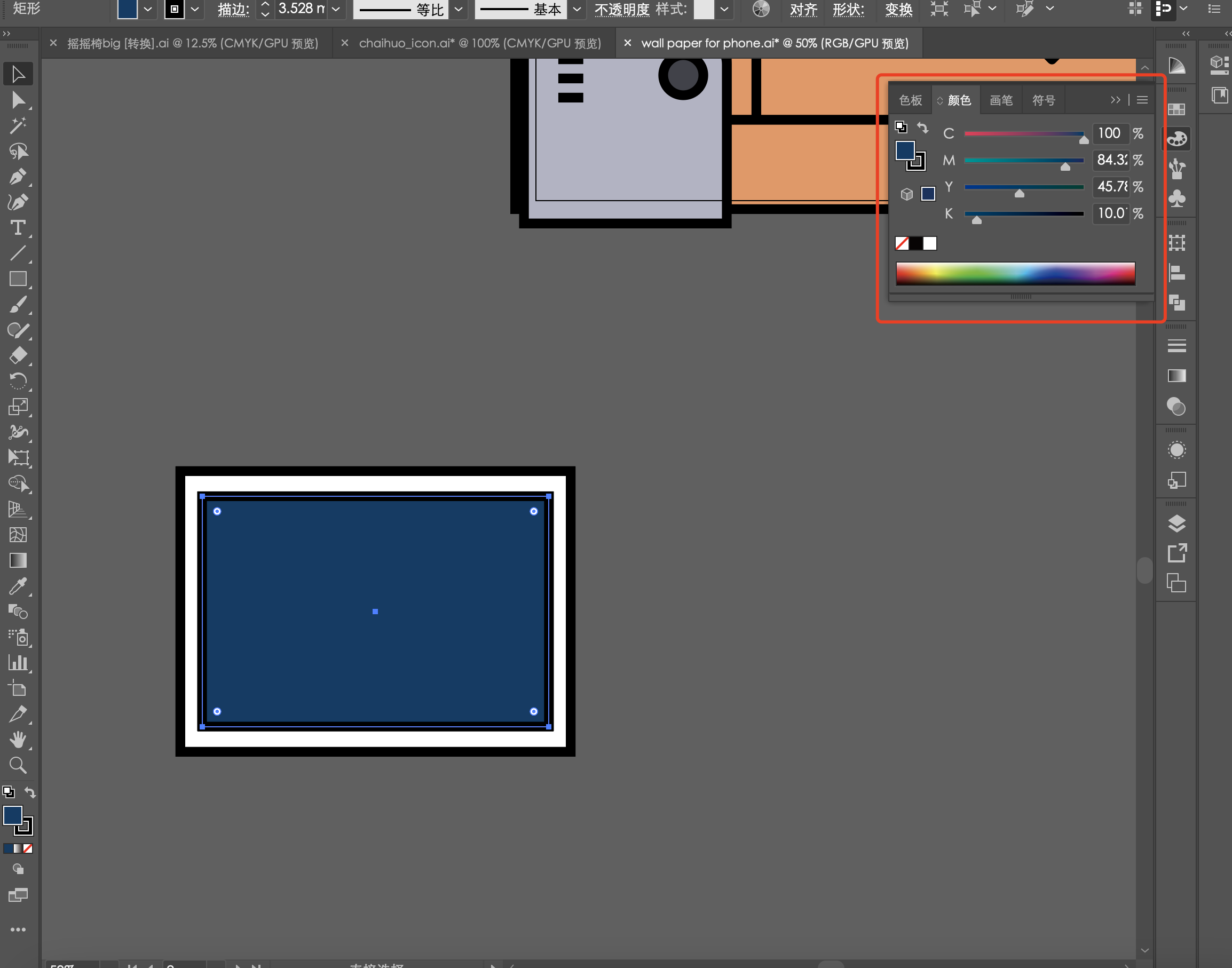Select the Magic Wand tool

point(18,126)
